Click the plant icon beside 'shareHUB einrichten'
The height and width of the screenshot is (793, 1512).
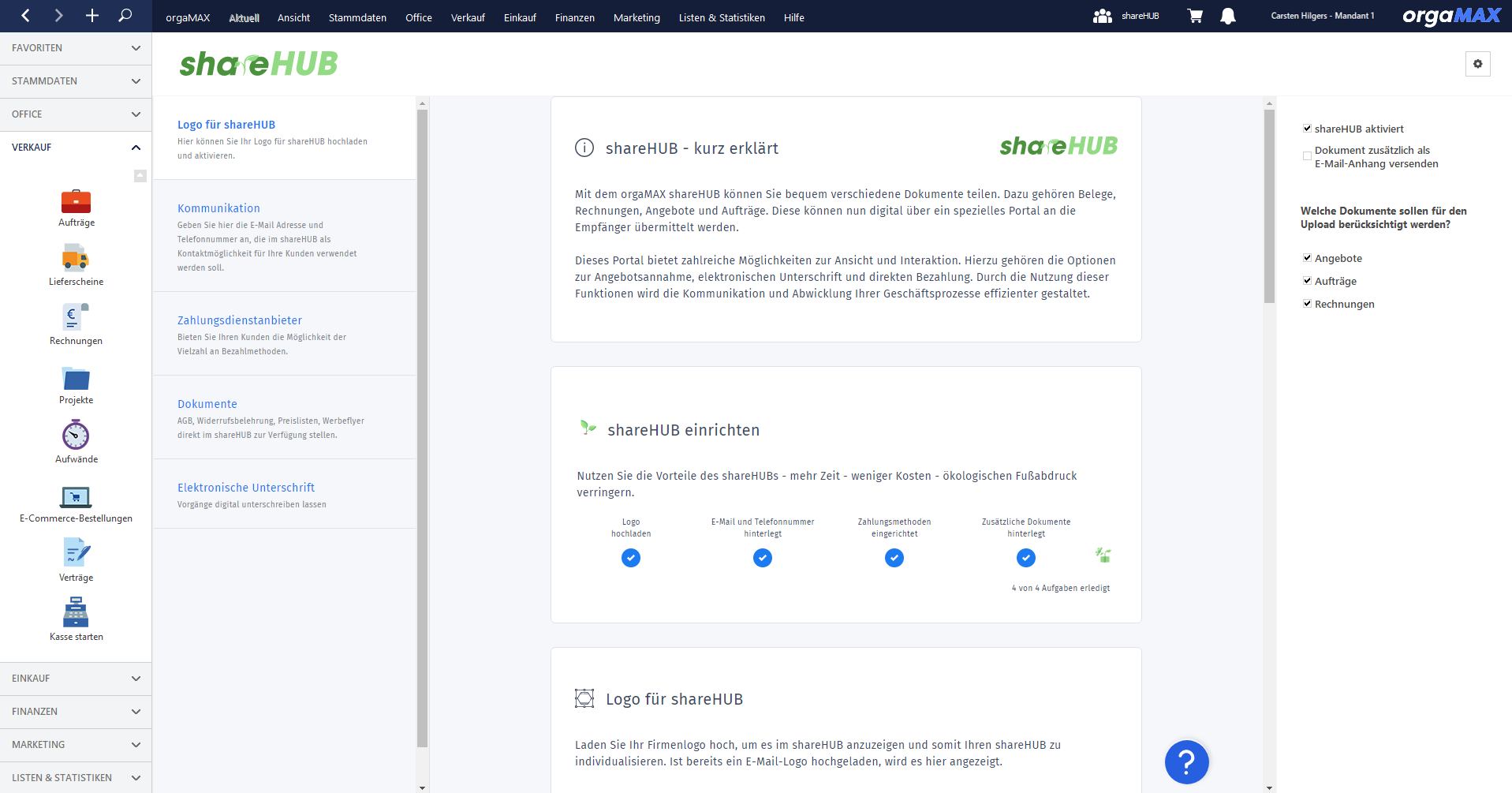[588, 428]
